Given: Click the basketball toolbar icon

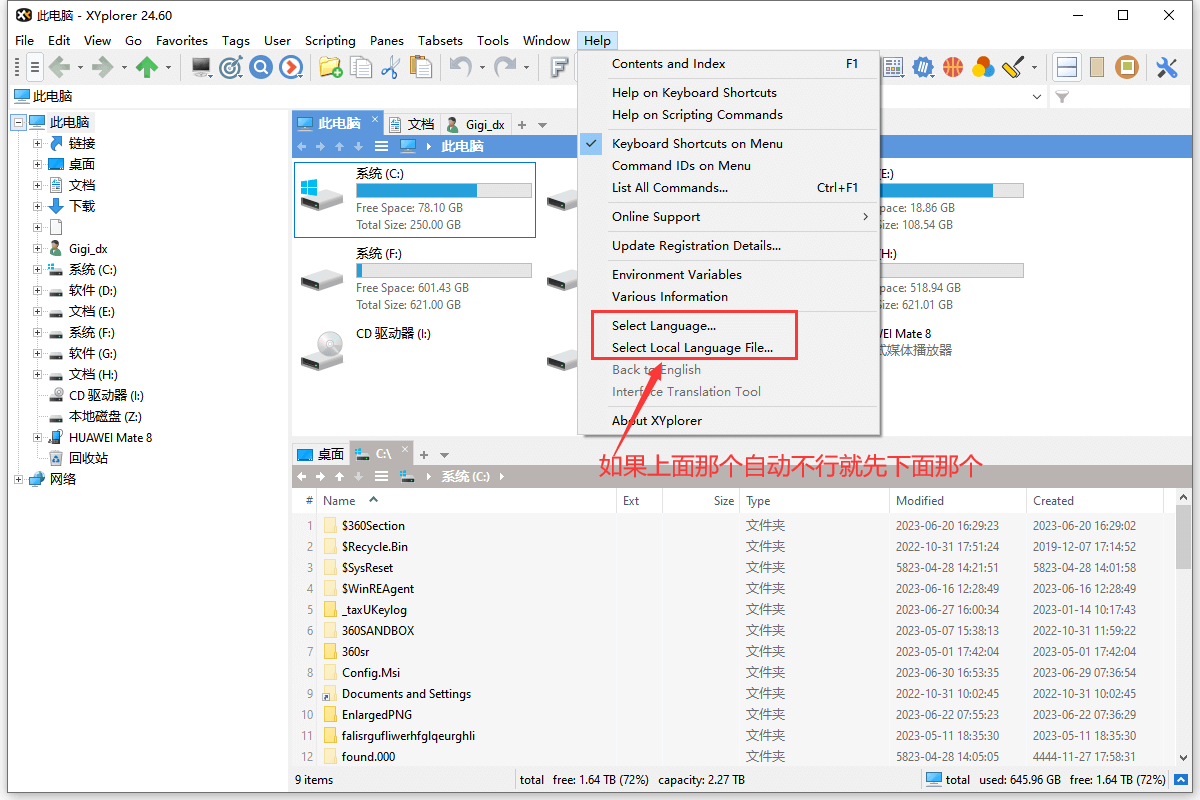Looking at the screenshot, I should pyautogui.click(x=954, y=68).
